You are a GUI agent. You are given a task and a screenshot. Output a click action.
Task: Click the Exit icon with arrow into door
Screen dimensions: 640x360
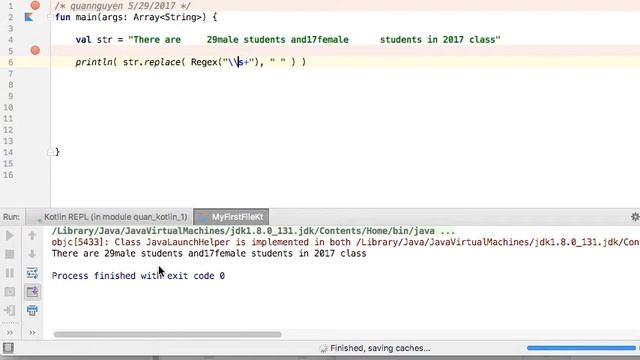10,311
